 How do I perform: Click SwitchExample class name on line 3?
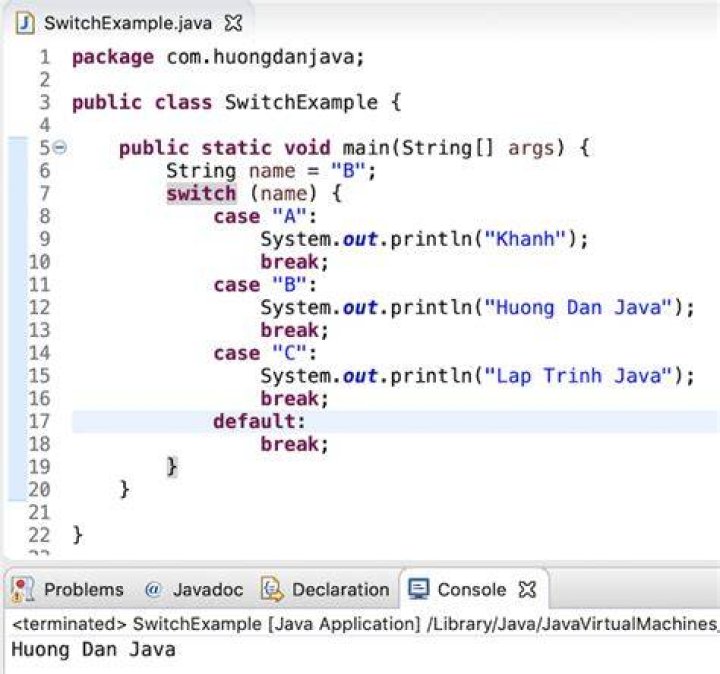[x=301, y=102]
